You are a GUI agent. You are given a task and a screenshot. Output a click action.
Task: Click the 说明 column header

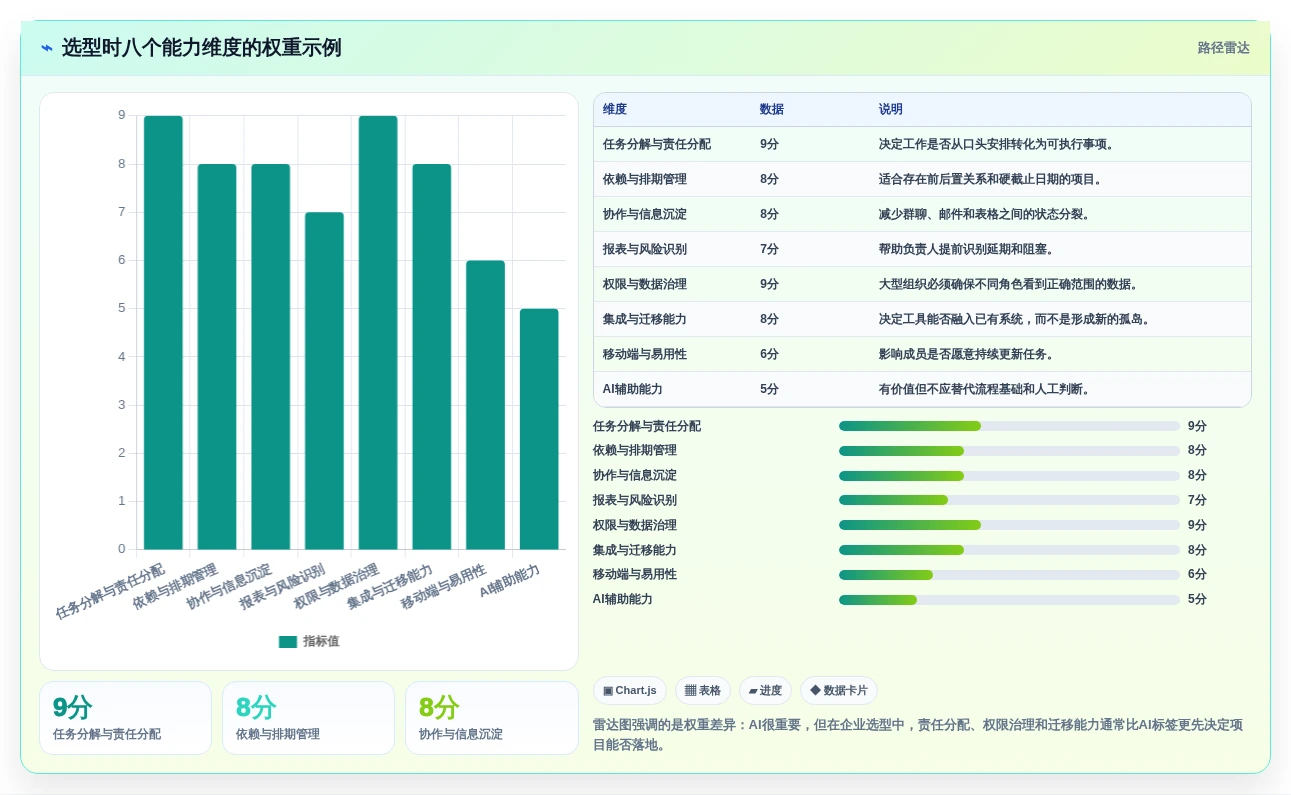(890, 109)
